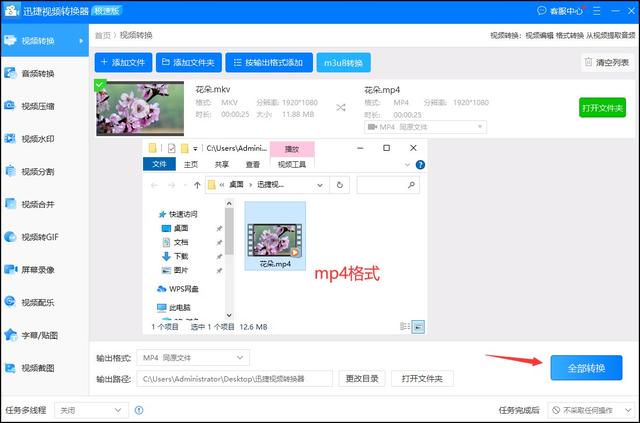Click properties icon in Explorer quick toolbar
Screen dimensions: 640x423
point(171,148)
